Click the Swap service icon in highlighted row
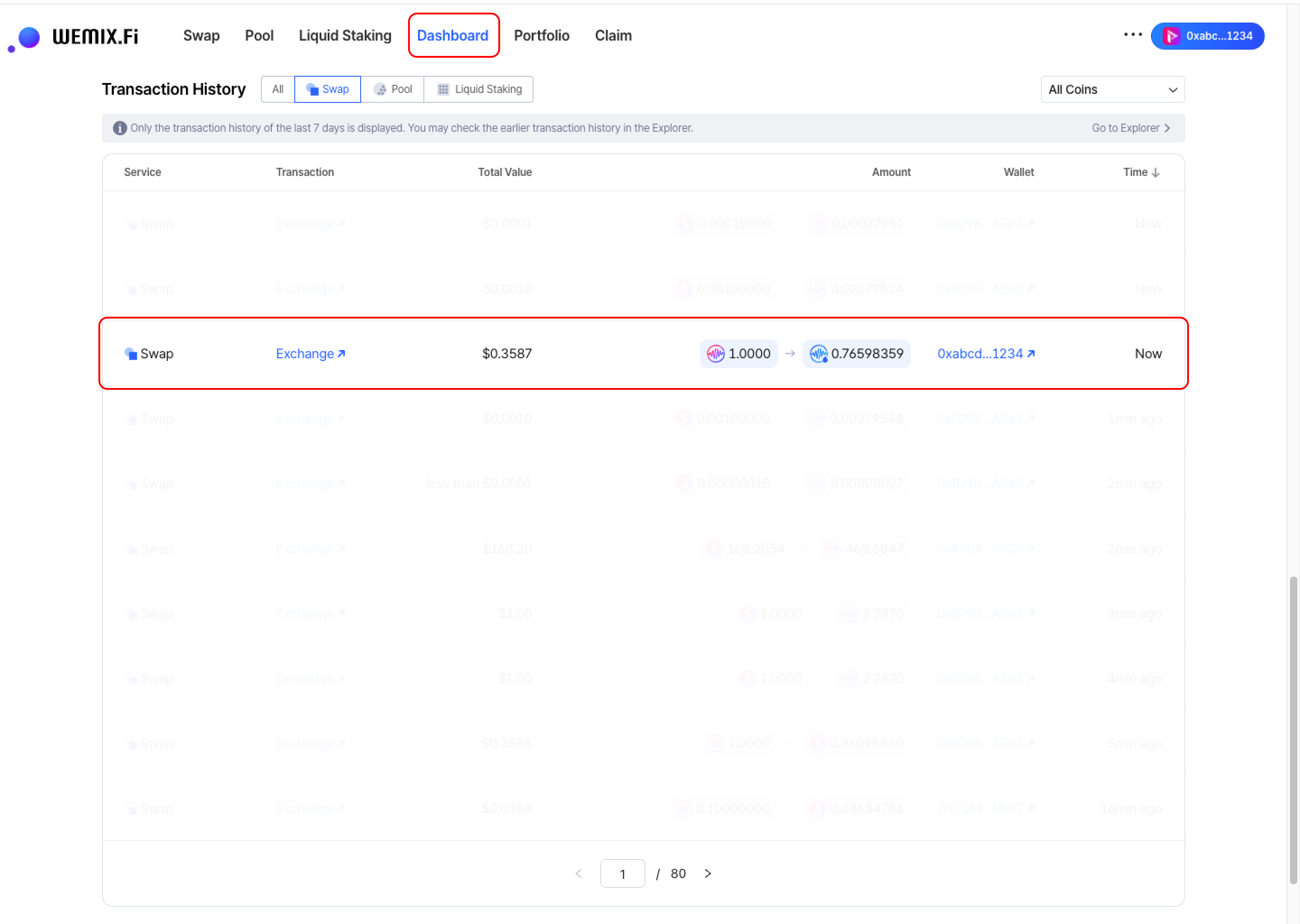 pyautogui.click(x=131, y=353)
